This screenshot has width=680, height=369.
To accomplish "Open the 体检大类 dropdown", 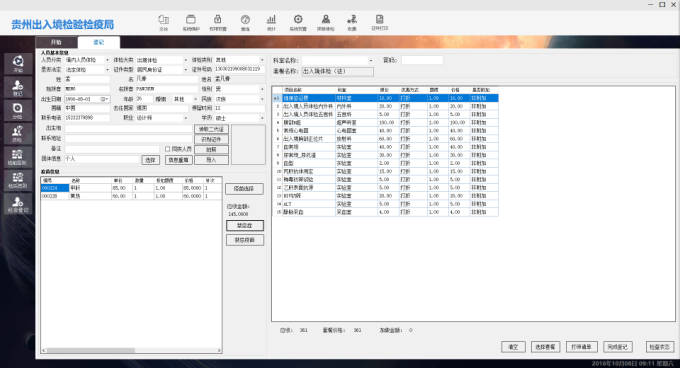I will (x=186, y=60).
